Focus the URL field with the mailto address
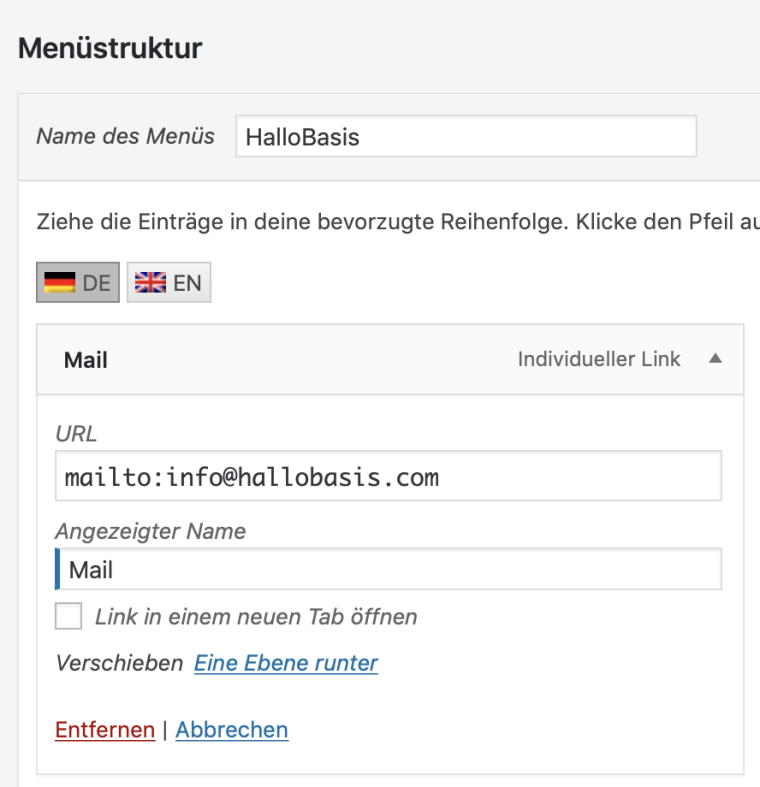 pyautogui.click(x=388, y=477)
